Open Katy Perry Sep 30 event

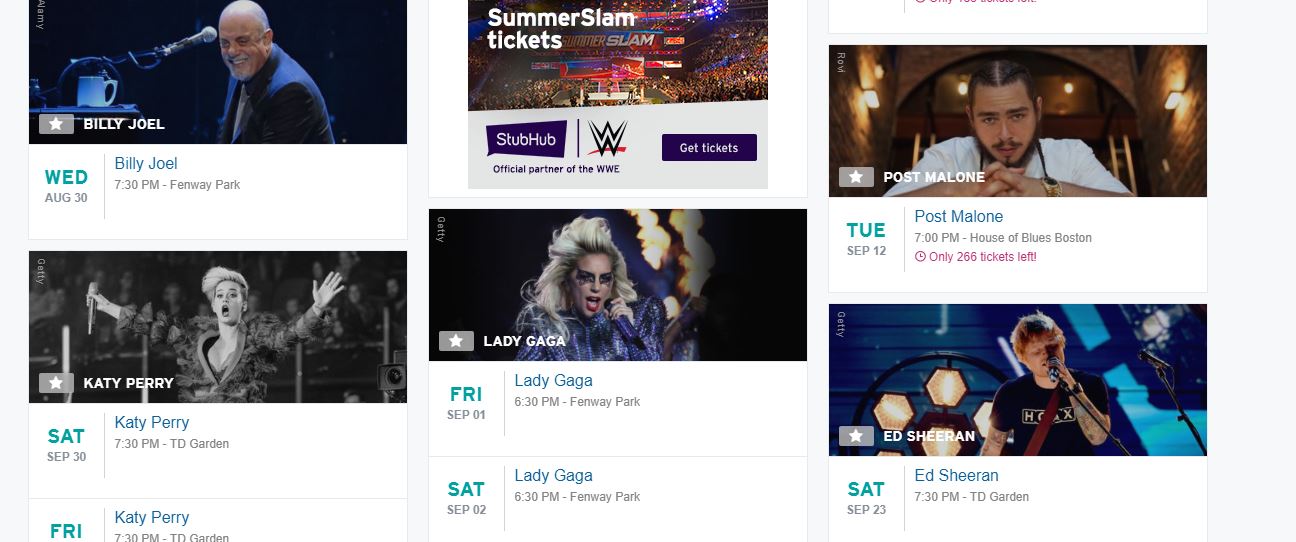click(x=152, y=423)
